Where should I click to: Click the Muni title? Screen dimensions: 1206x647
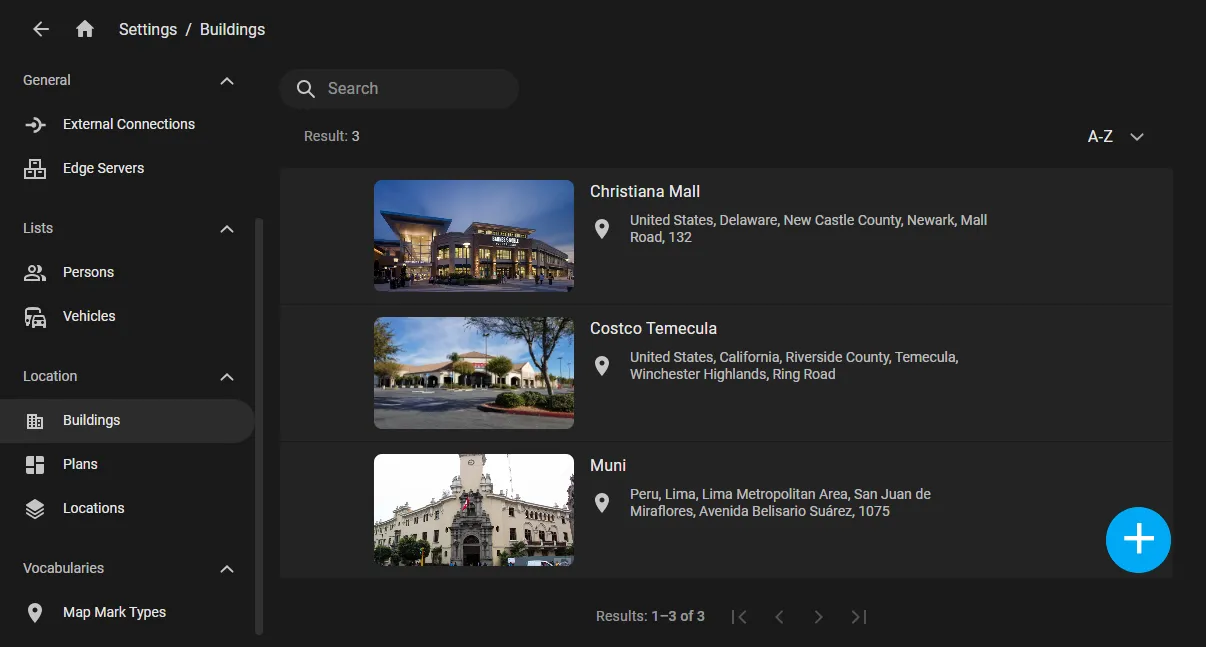pos(608,466)
